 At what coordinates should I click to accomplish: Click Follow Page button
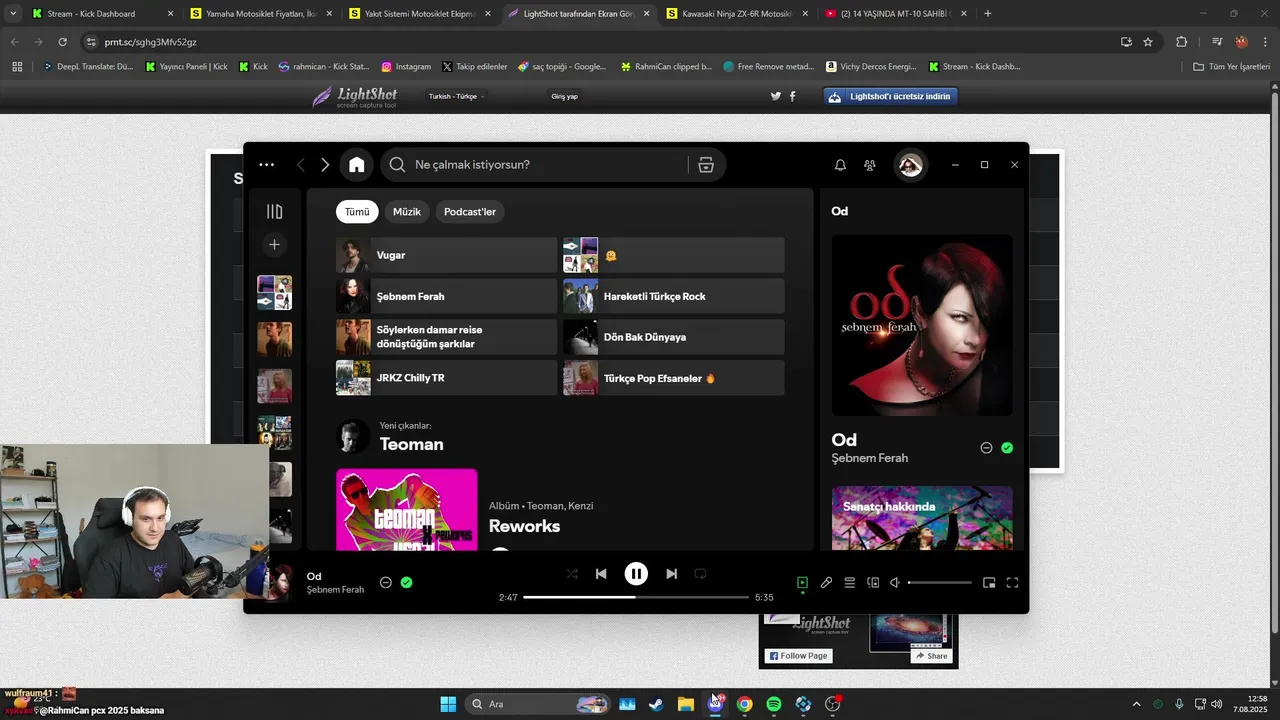[799, 656]
